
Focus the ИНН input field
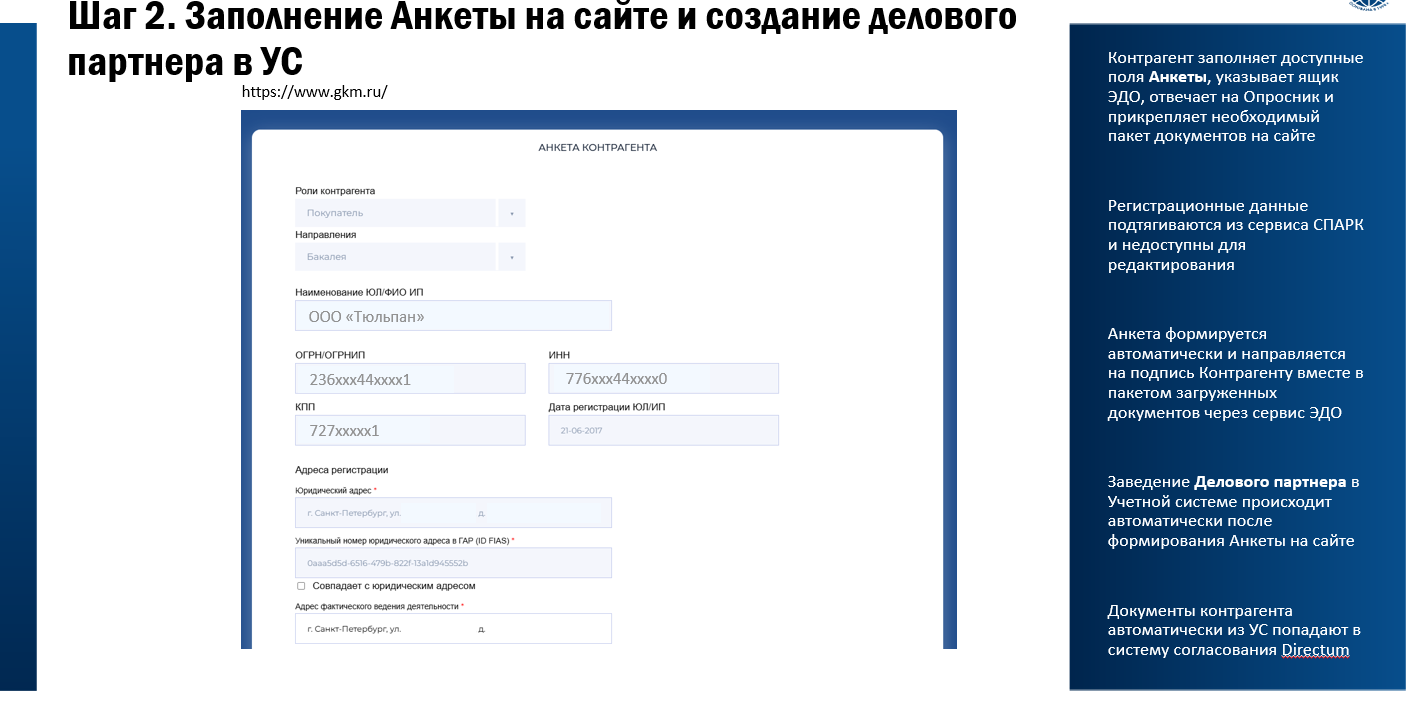(x=663, y=379)
